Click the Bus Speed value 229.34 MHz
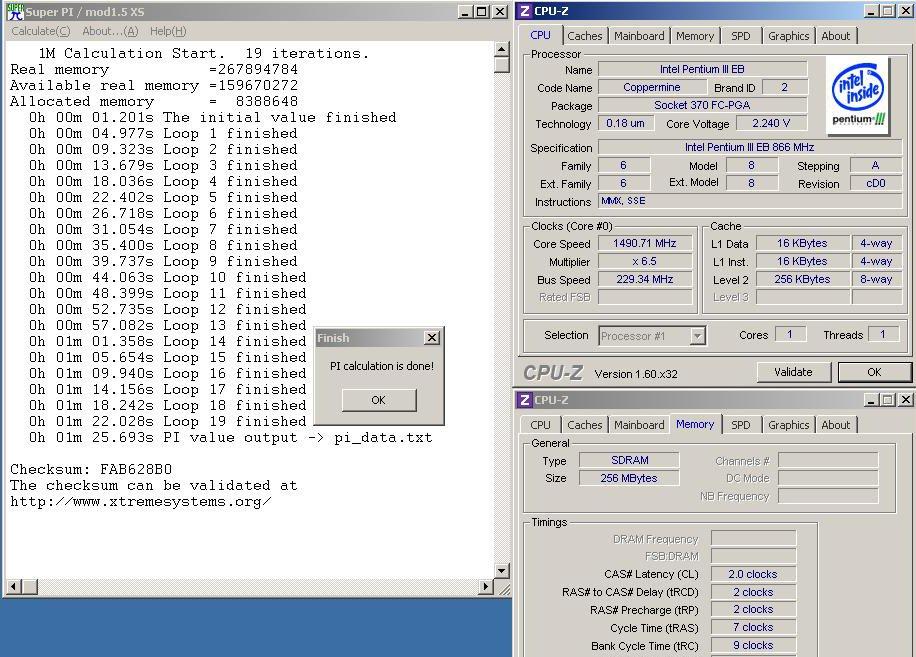 pyautogui.click(x=644, y=280)
